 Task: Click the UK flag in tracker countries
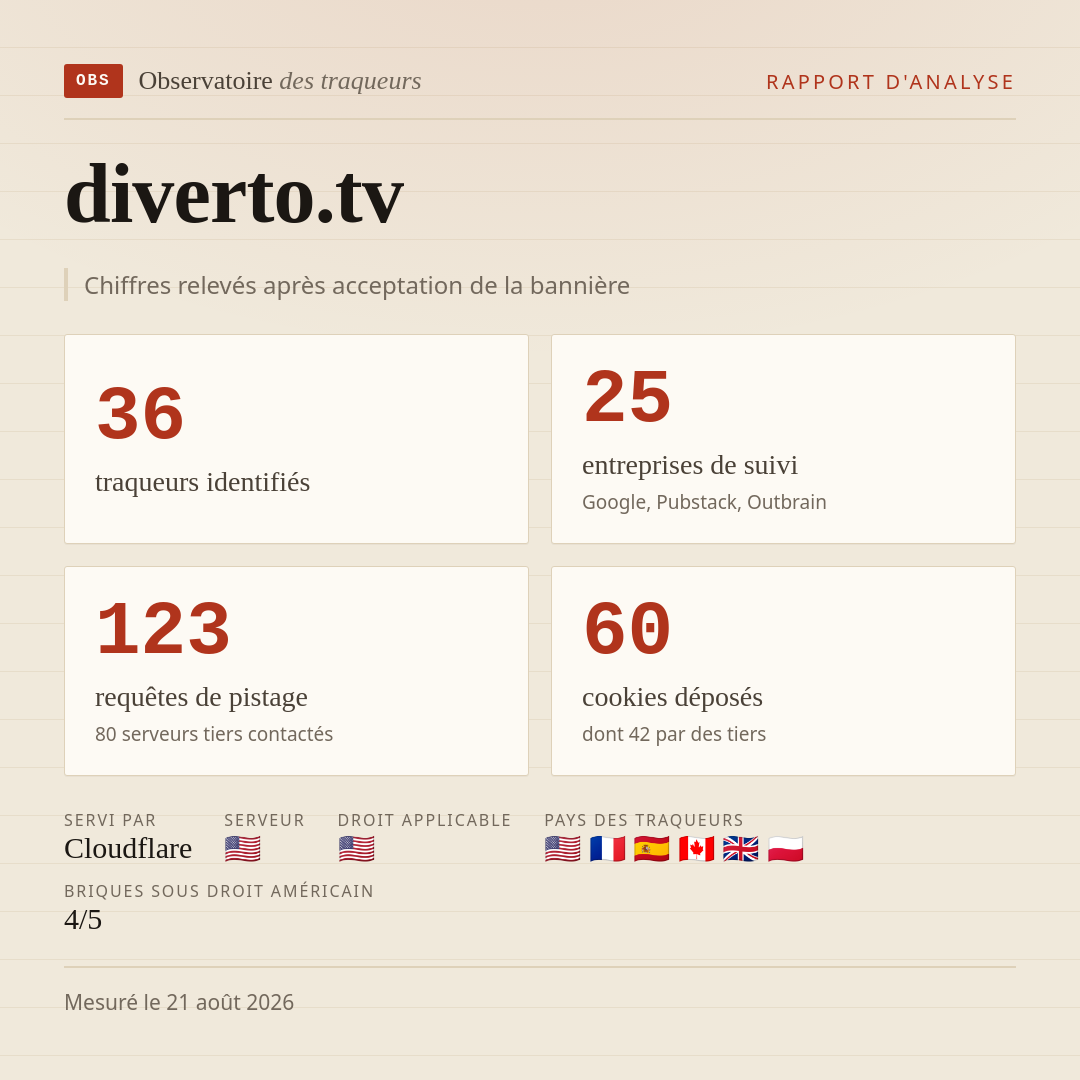(740, 849)
